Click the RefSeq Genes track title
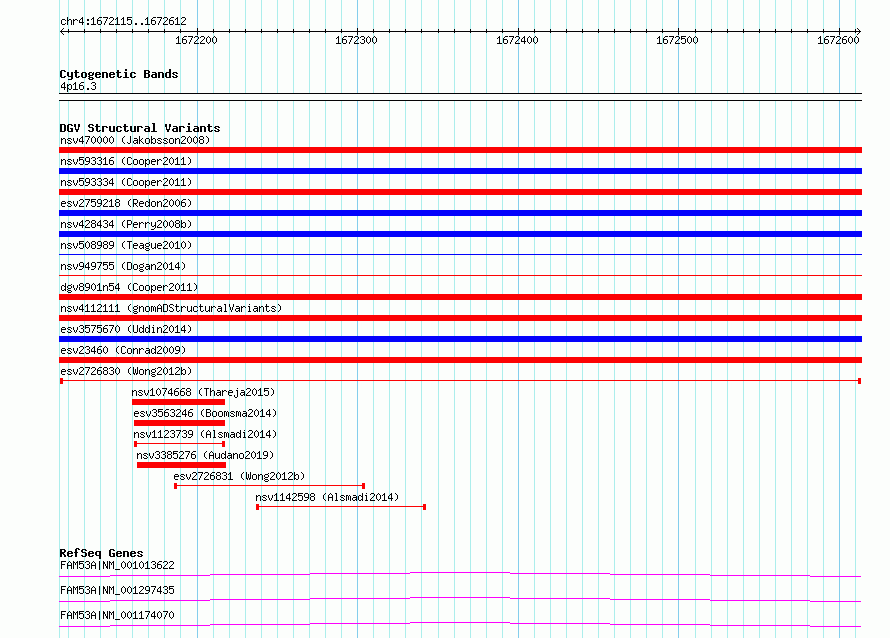 (x=101, y=553)
